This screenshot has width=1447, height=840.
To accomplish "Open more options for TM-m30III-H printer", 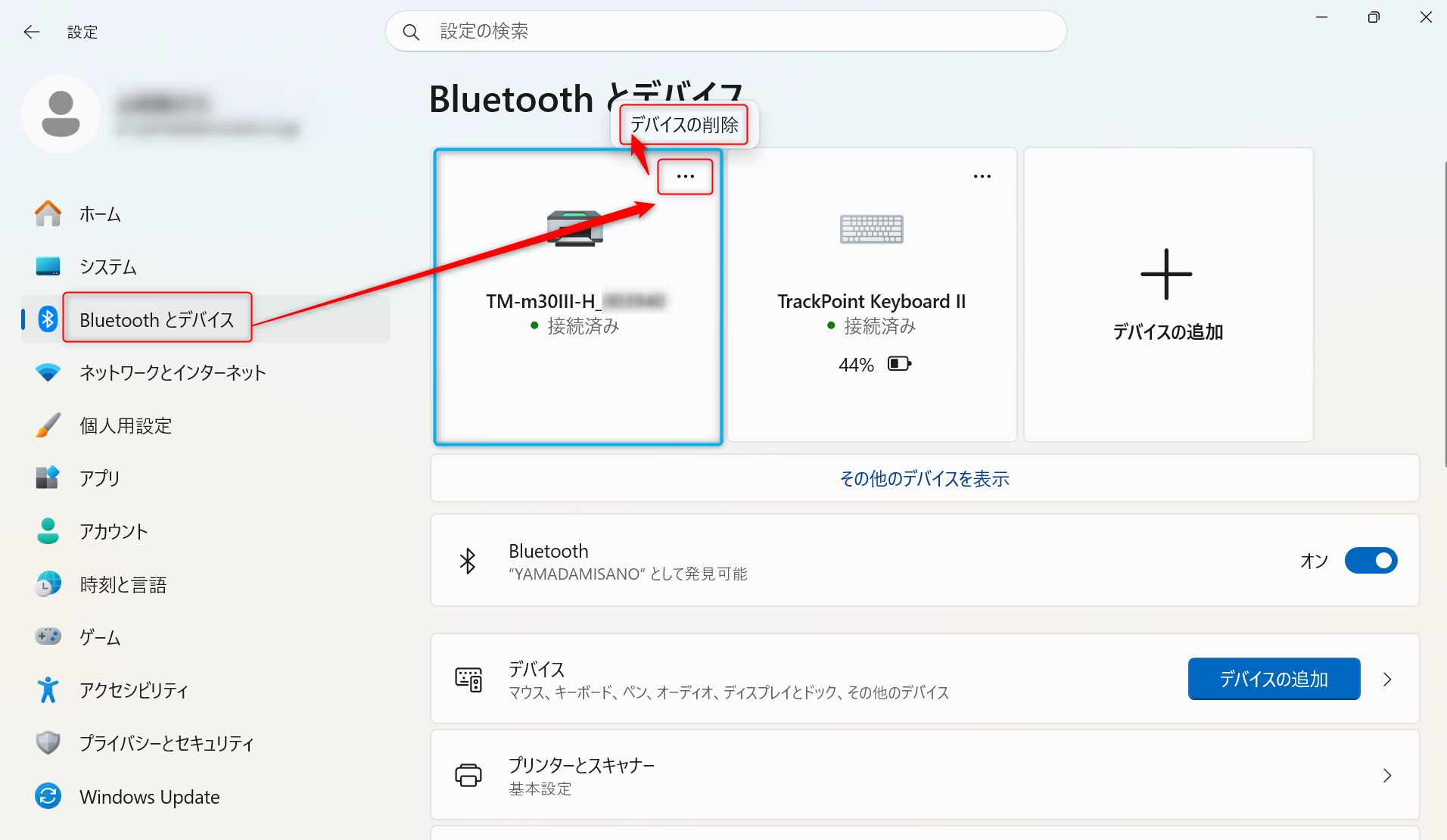I will click(686, 176).
